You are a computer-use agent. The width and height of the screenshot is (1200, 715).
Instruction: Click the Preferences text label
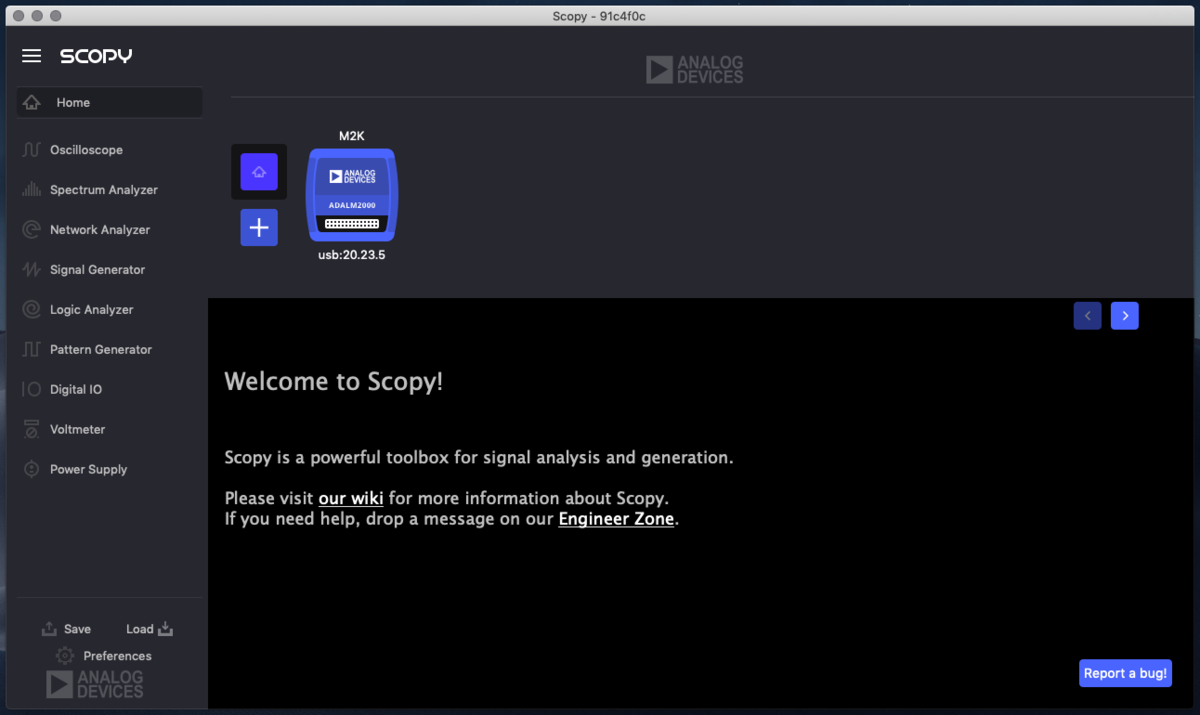tap(118, 656)
